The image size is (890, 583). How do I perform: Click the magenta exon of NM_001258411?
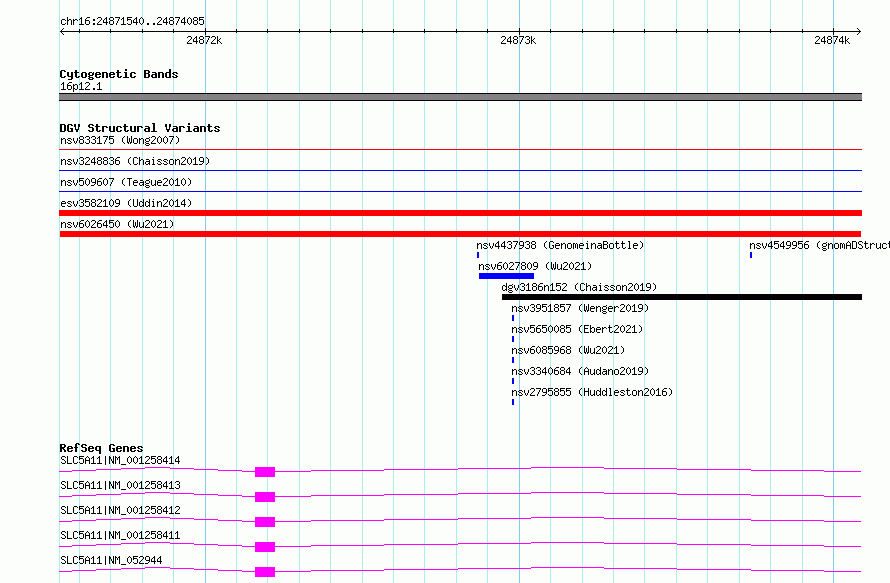[x=265, y=547]
